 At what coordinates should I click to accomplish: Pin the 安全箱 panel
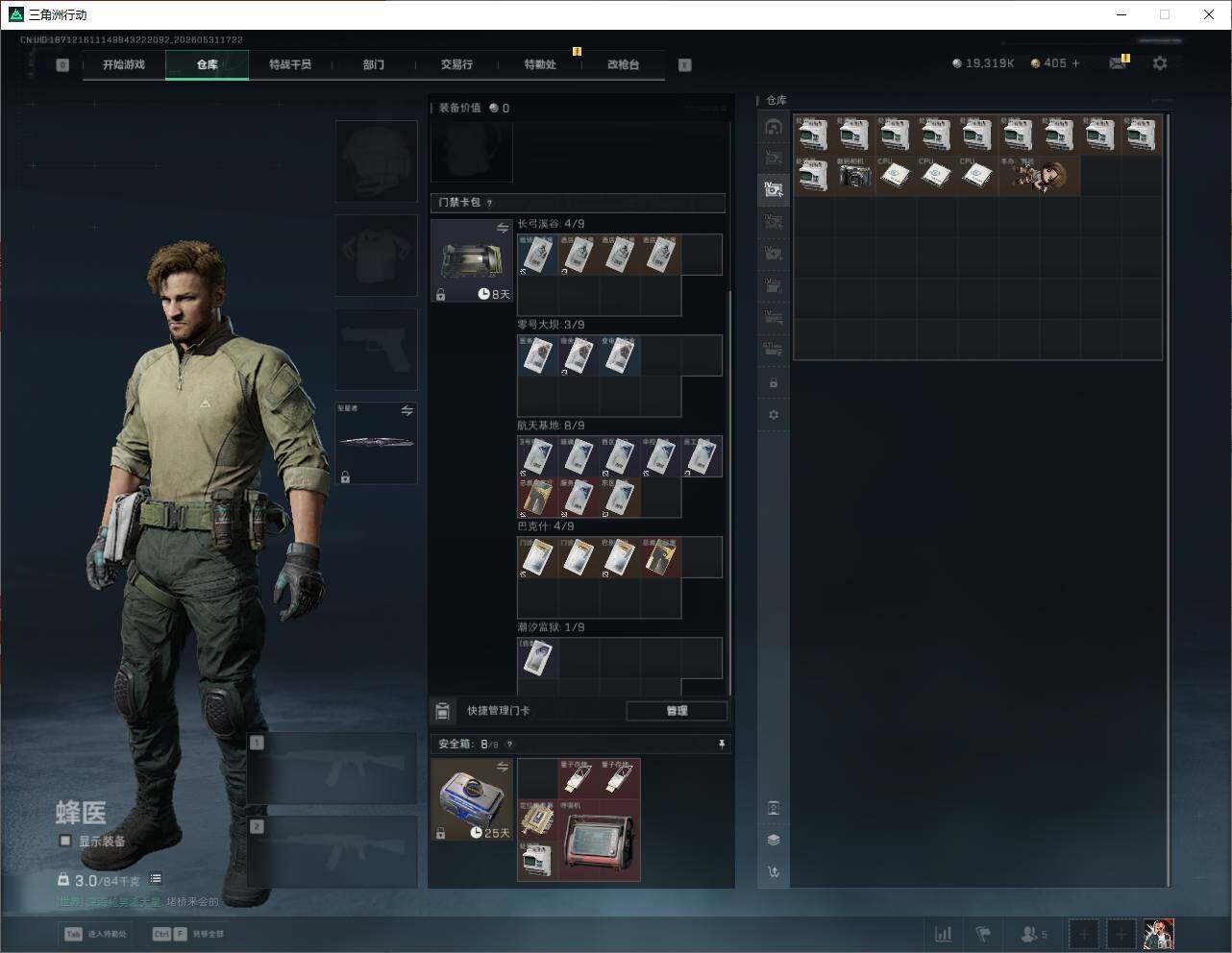point(722,745)
